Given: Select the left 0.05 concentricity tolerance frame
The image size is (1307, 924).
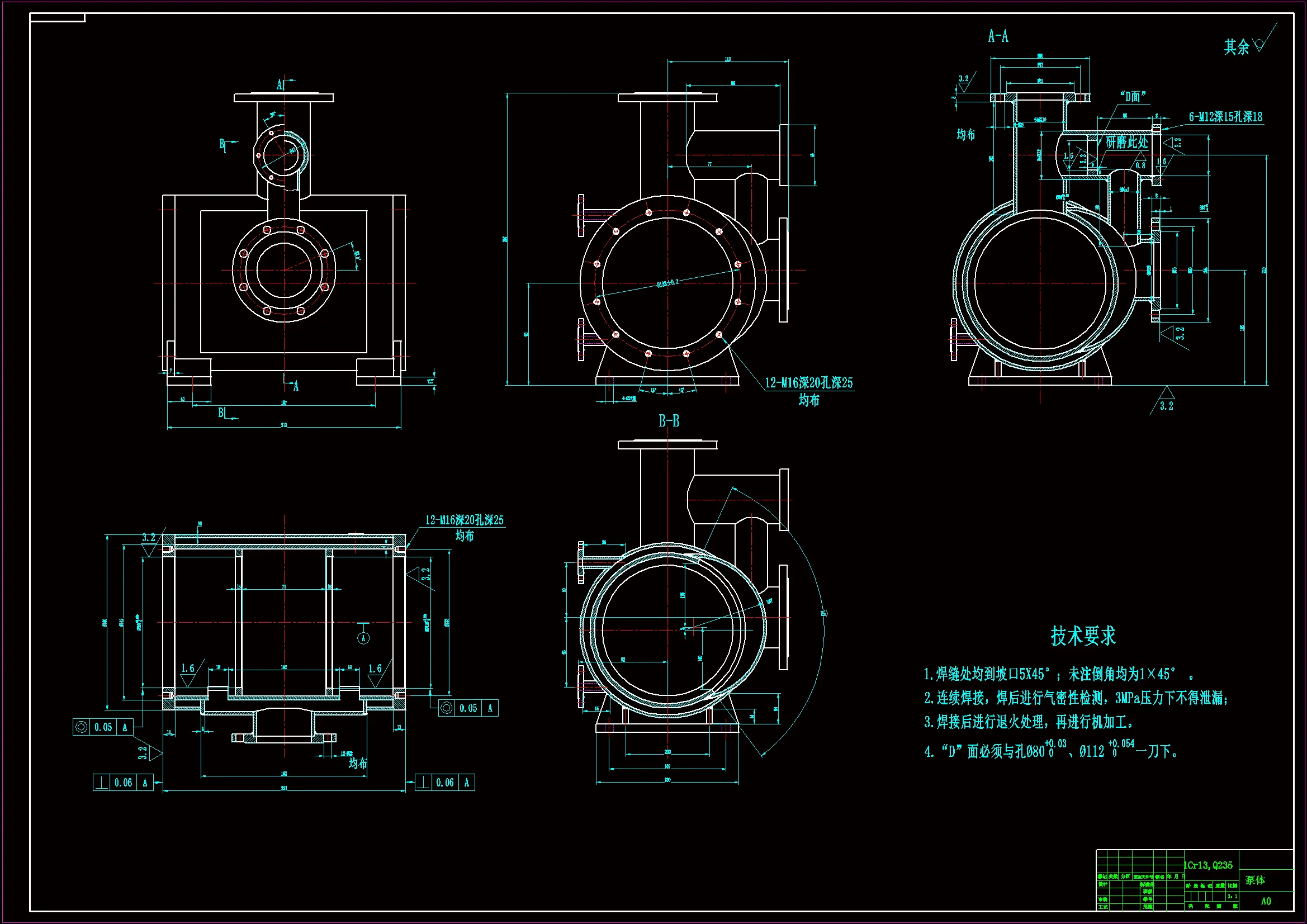Looking at the screenshot, I should (x=102, y=727).
